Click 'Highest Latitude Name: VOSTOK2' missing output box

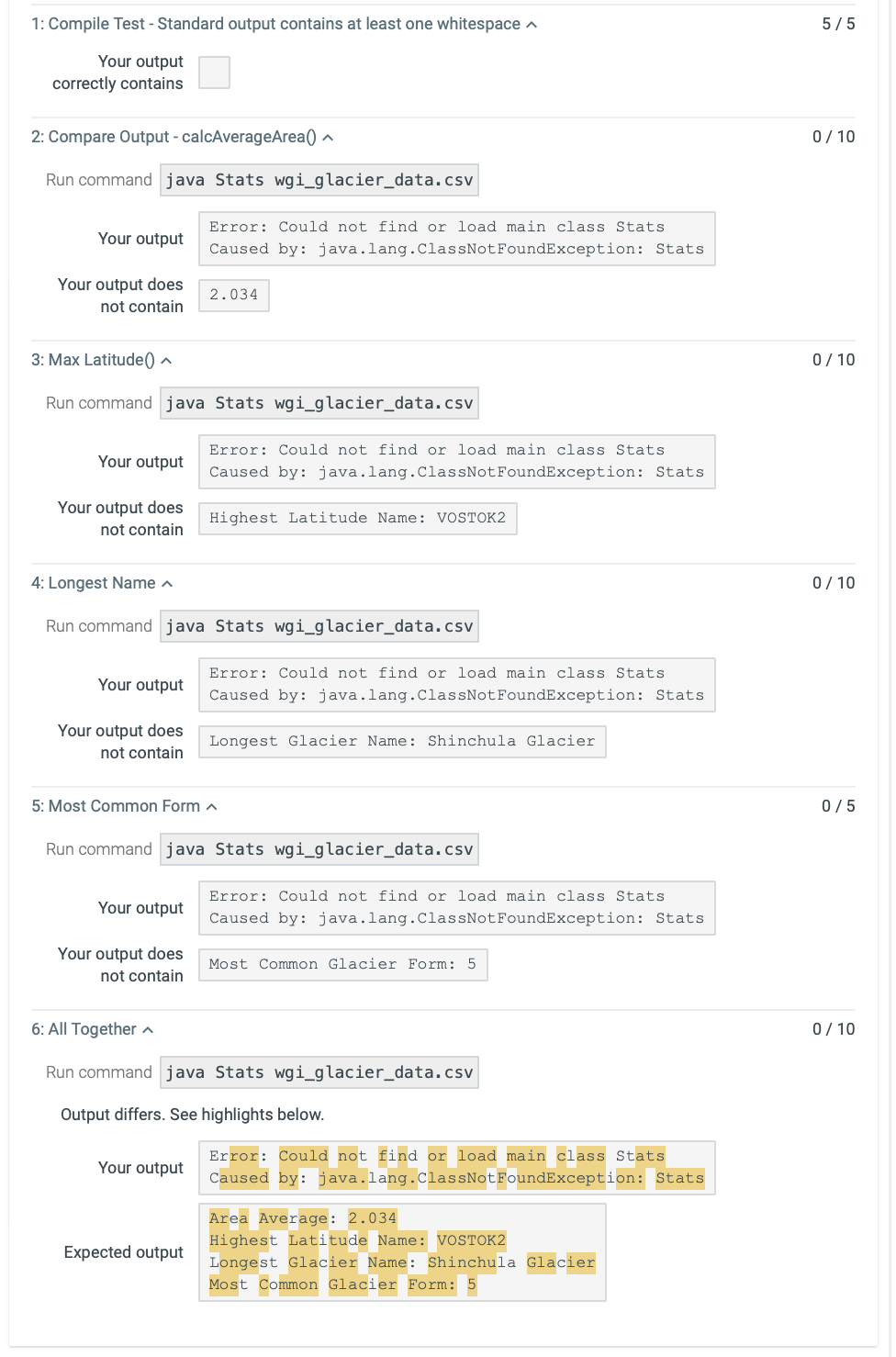358,519
